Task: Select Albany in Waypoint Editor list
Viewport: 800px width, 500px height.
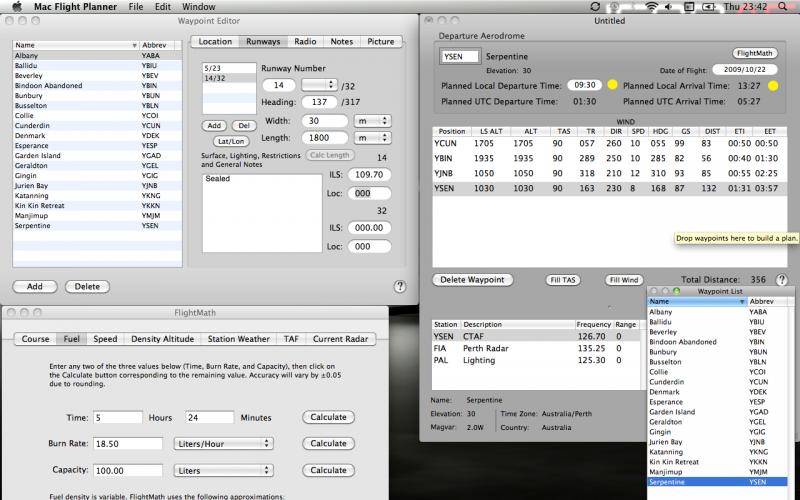Action: pyautogui.click(x=97, y=56)
